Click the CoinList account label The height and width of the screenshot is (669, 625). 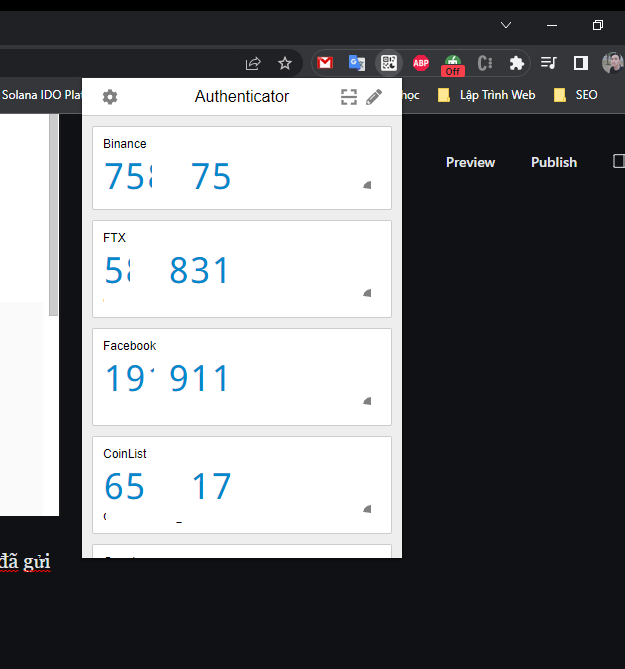tap(125, 454)
